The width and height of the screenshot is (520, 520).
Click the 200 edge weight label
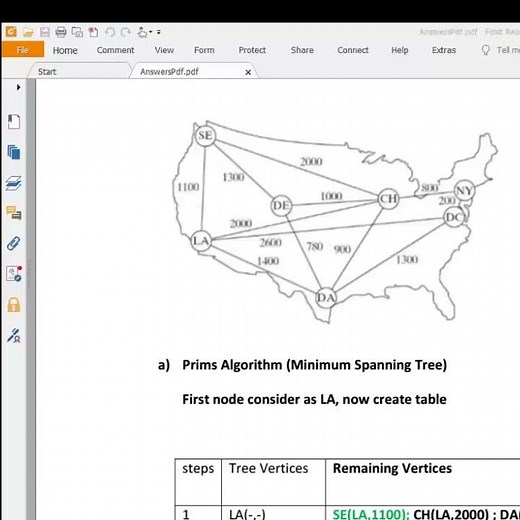pos(447,201)
